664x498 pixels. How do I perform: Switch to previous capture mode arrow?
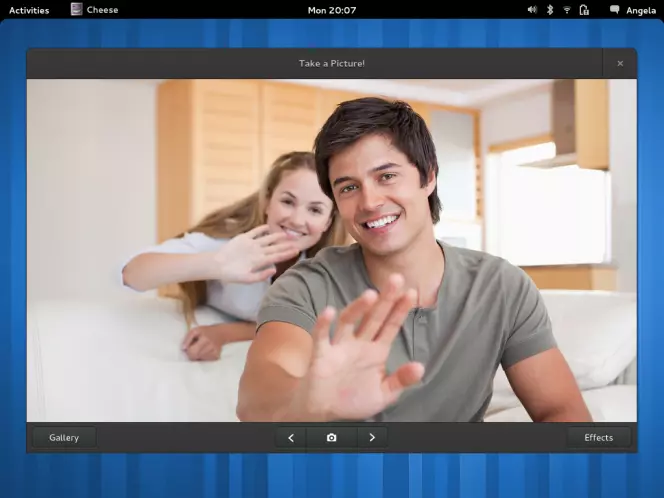[291, 437]
